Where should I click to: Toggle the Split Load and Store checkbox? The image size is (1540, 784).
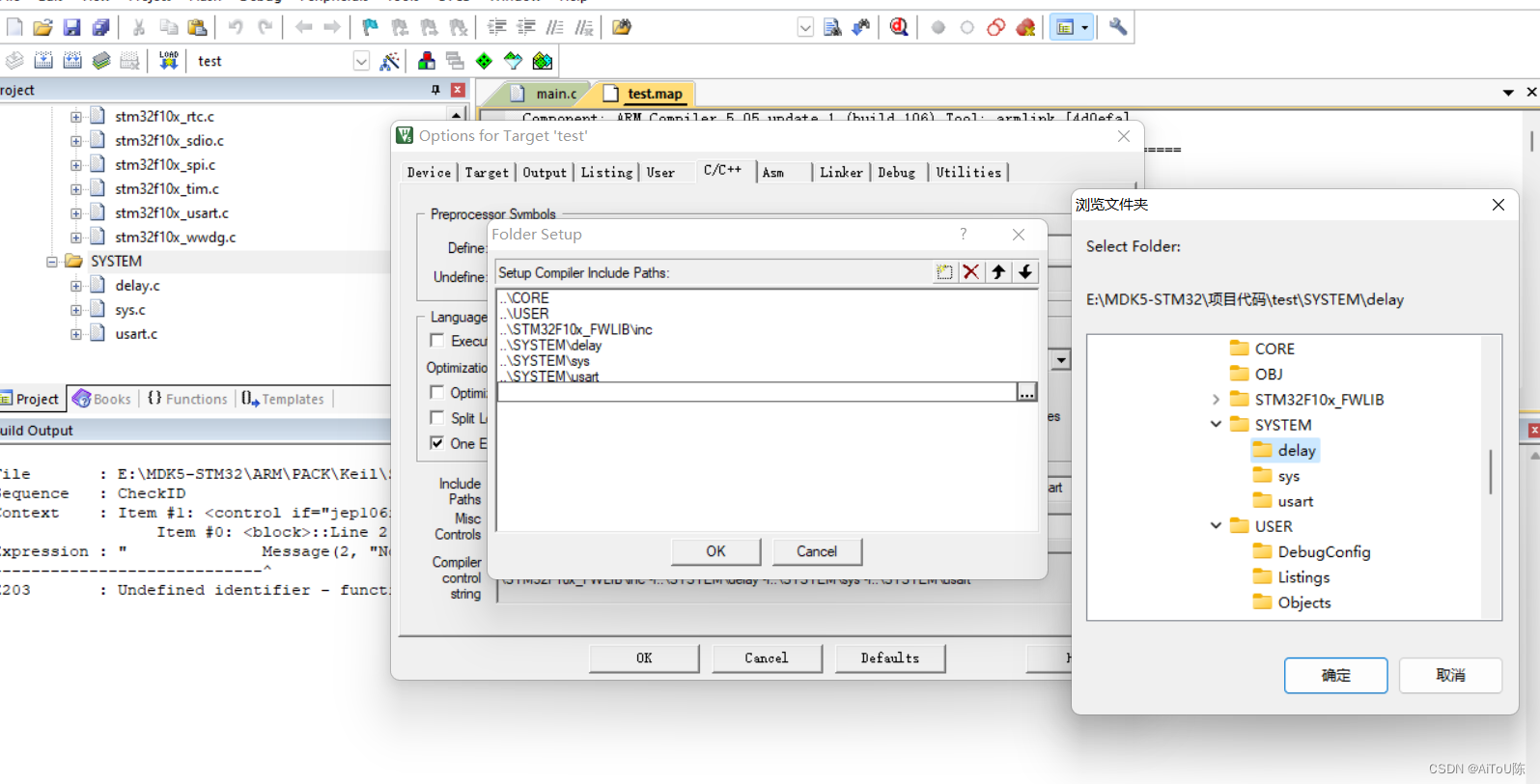pyautogui.click(x=437, y=418)
